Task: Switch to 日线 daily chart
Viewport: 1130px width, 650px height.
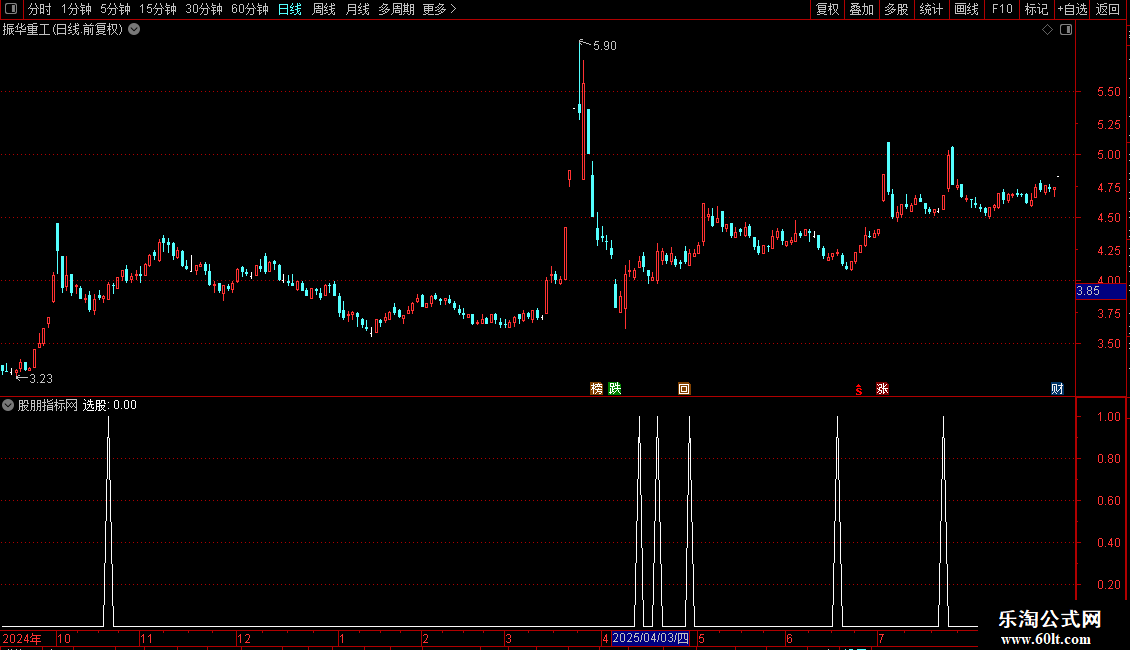Action: click(290, 9)
